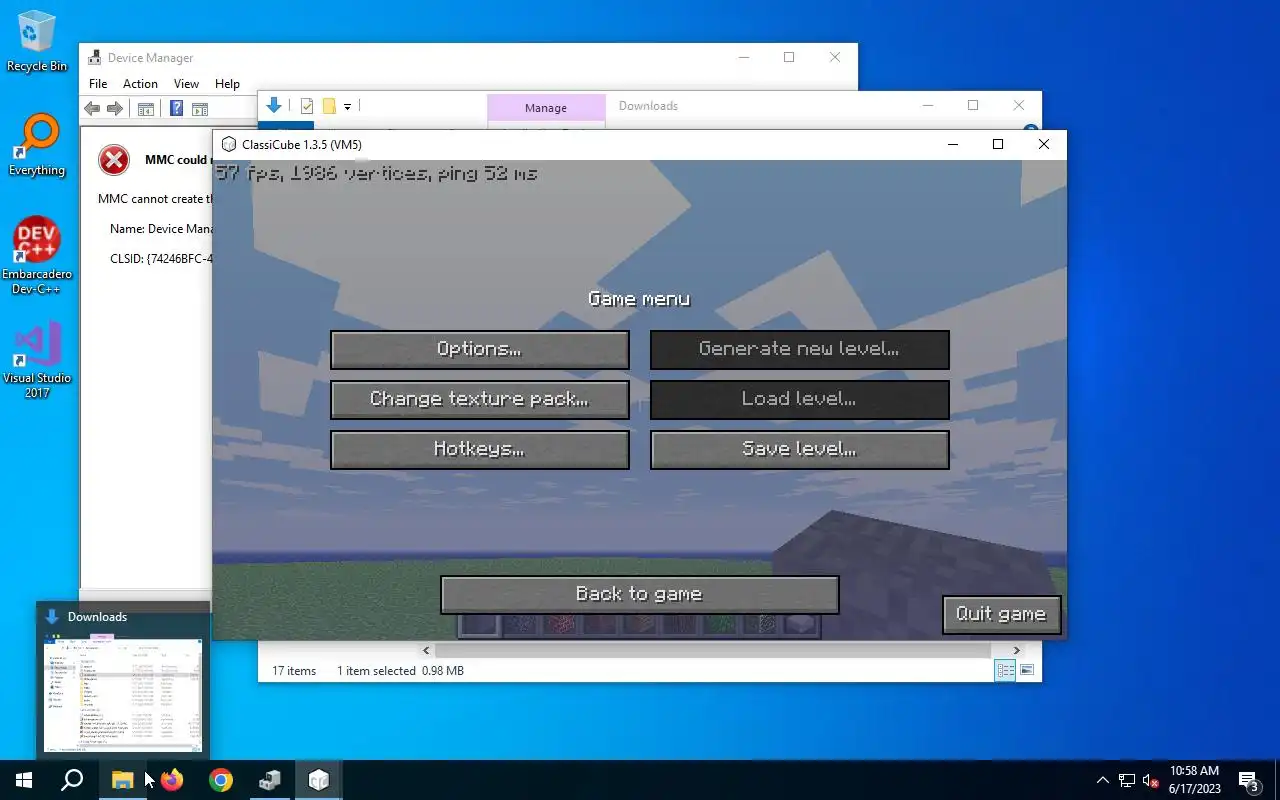
Task: Open Action menu in Device Manager
Action: click(140, 84)
